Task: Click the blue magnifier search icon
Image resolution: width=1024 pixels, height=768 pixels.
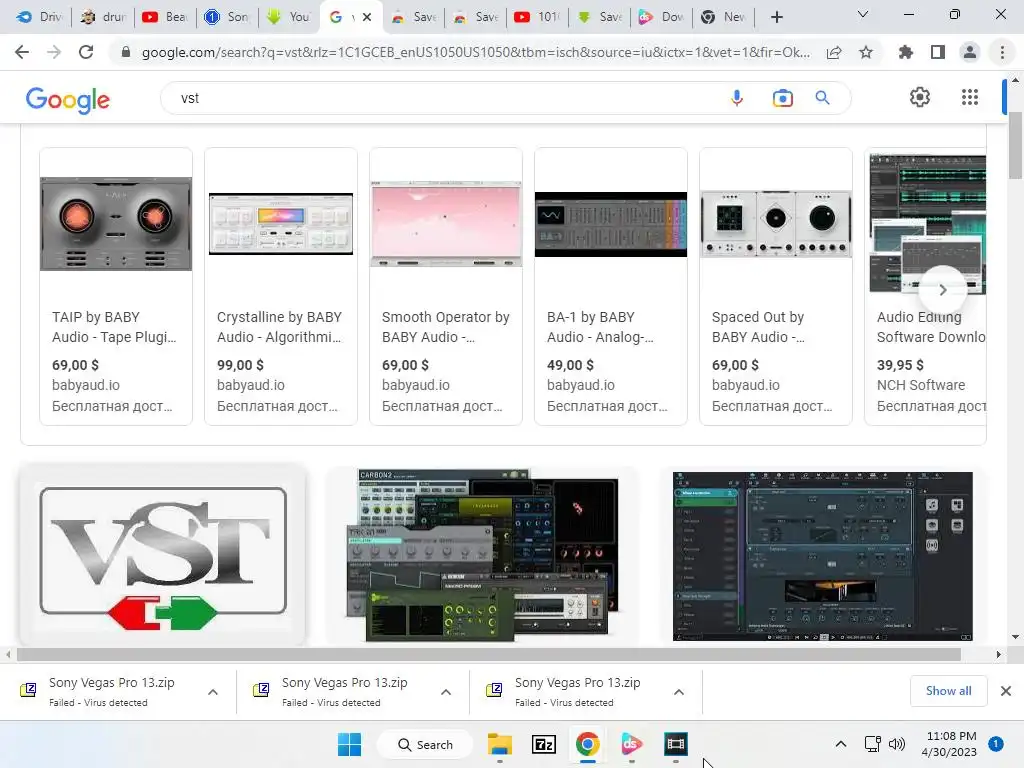Action: pyautogui.click(x=823, y=98)
